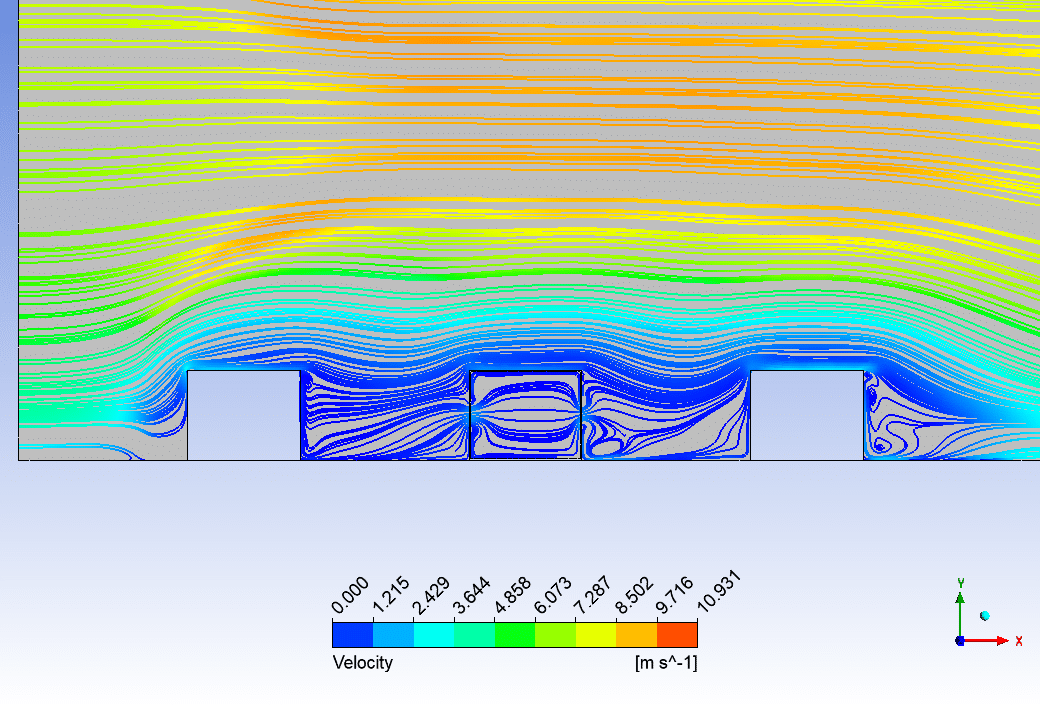Select the red-orange swatch at the legend's end
The width and height of the screenshot is (1040, 707).
pos(677,635)
